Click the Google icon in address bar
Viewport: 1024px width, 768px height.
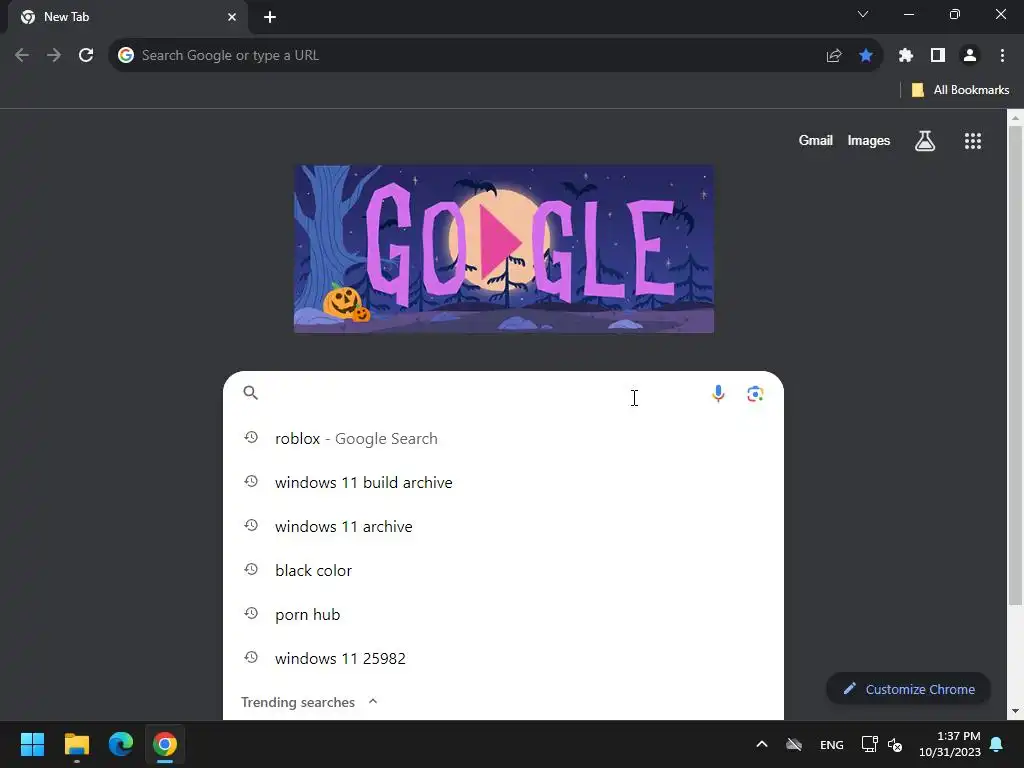tap(125, 56)
